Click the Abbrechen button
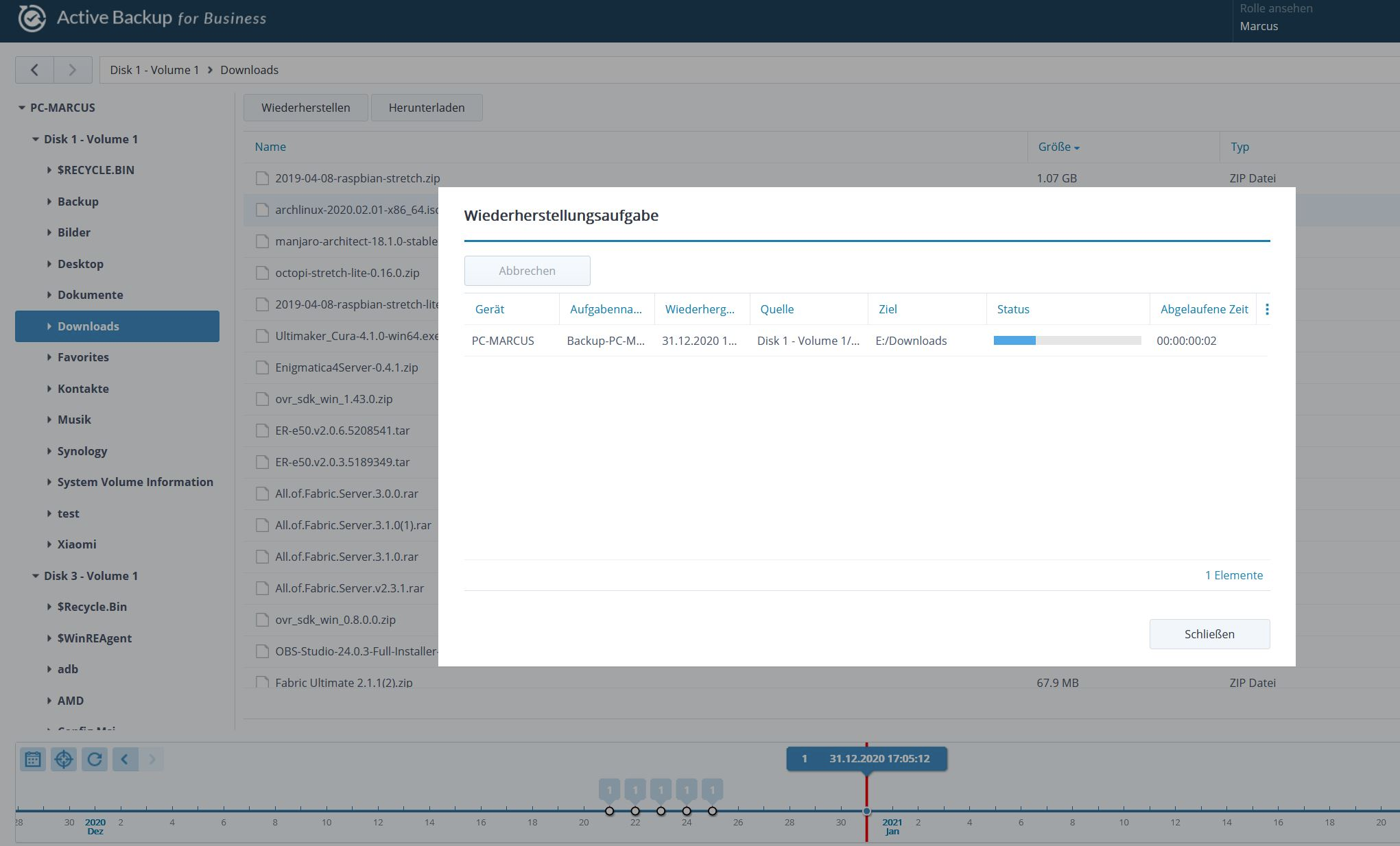Viewport: 1400px width, 846px height. point(527,271)
